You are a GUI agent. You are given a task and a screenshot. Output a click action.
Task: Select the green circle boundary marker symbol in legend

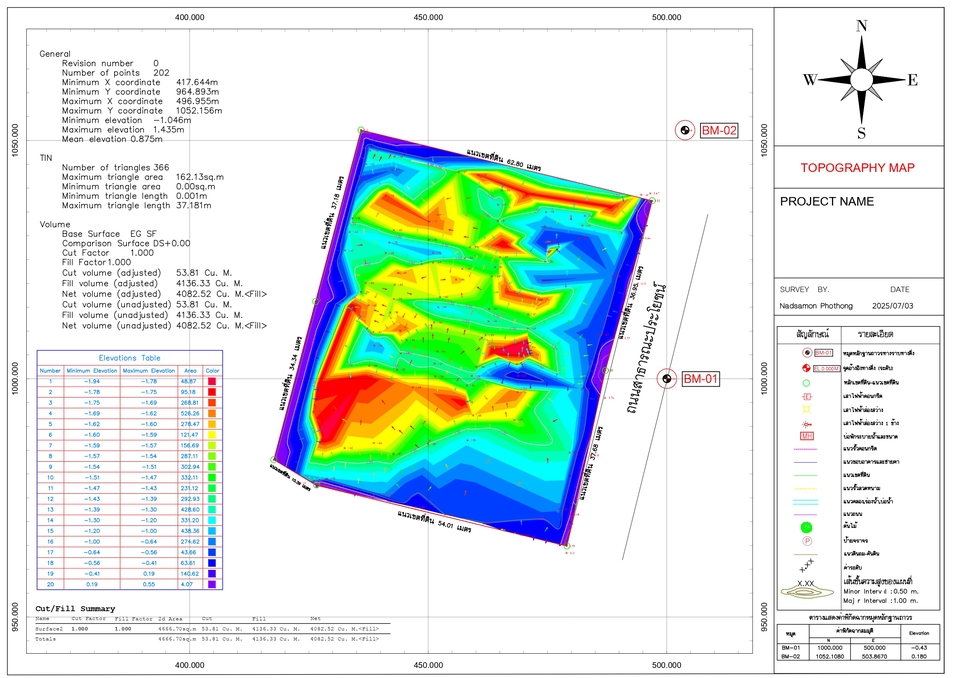tap(805, 384)
